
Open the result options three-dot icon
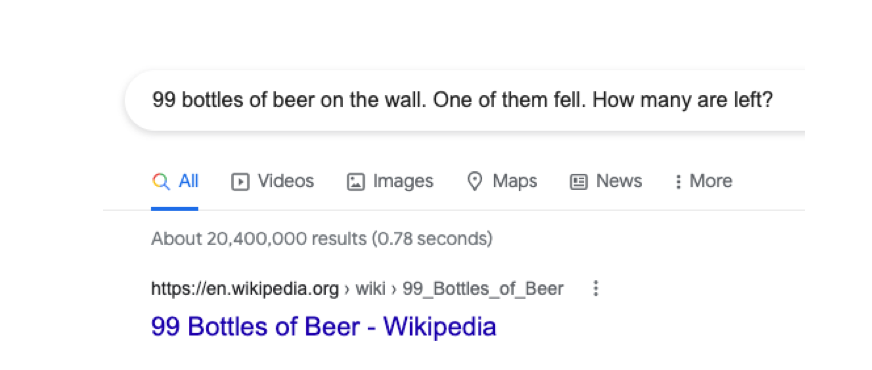pos(596,288)
